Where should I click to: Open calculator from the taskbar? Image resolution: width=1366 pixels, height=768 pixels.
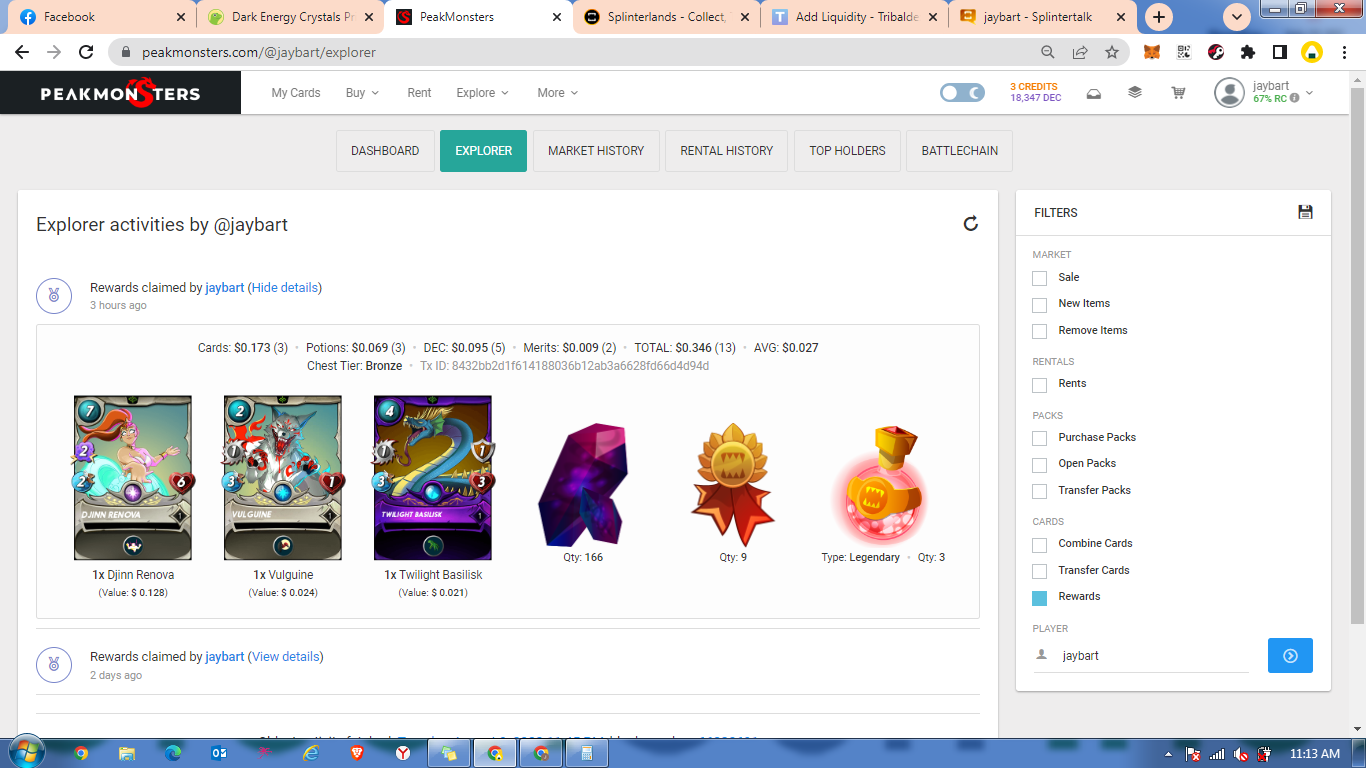click(x=587, y=753)
